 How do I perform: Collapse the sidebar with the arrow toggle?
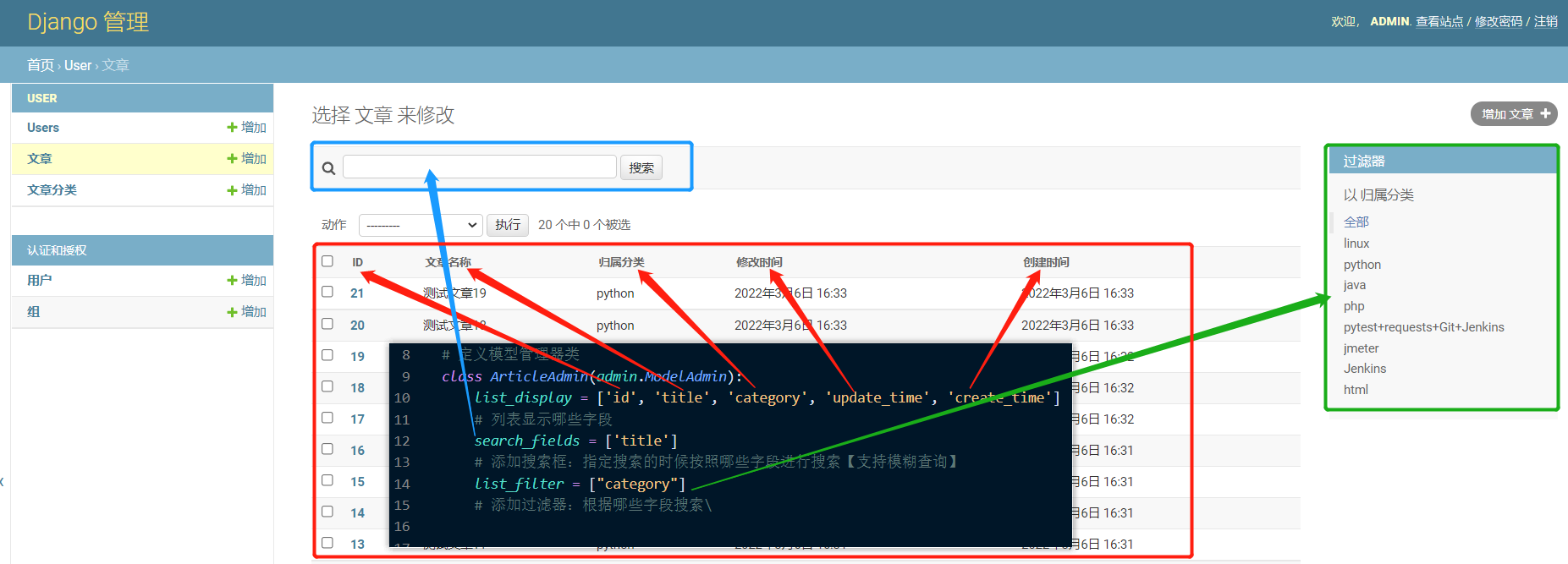coord(3,482)
